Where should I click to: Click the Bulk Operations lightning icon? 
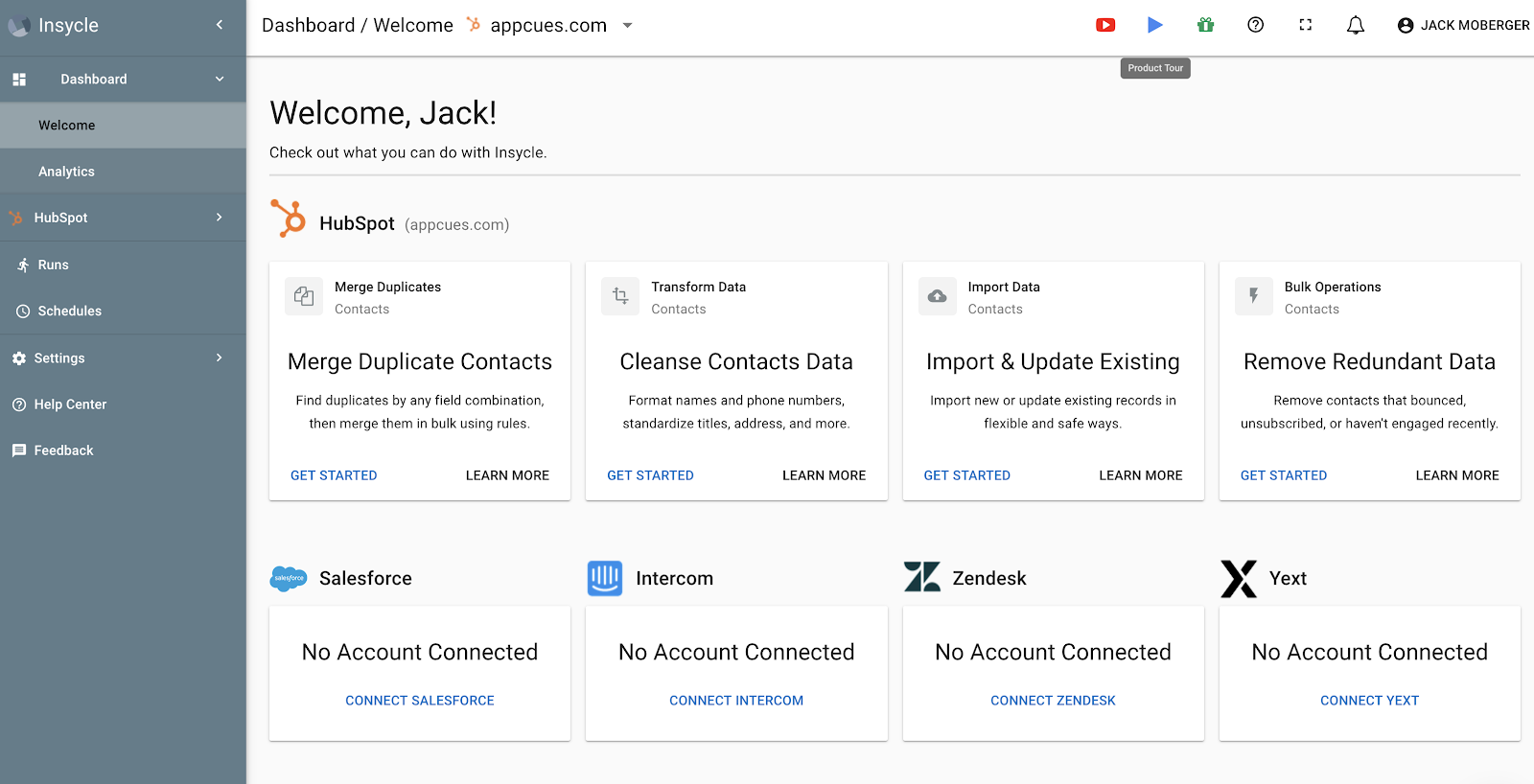tap(1254, 296)
